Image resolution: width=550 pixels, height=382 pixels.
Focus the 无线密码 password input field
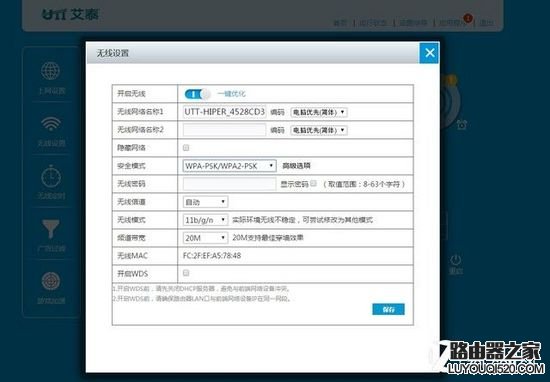click(229, 184)
